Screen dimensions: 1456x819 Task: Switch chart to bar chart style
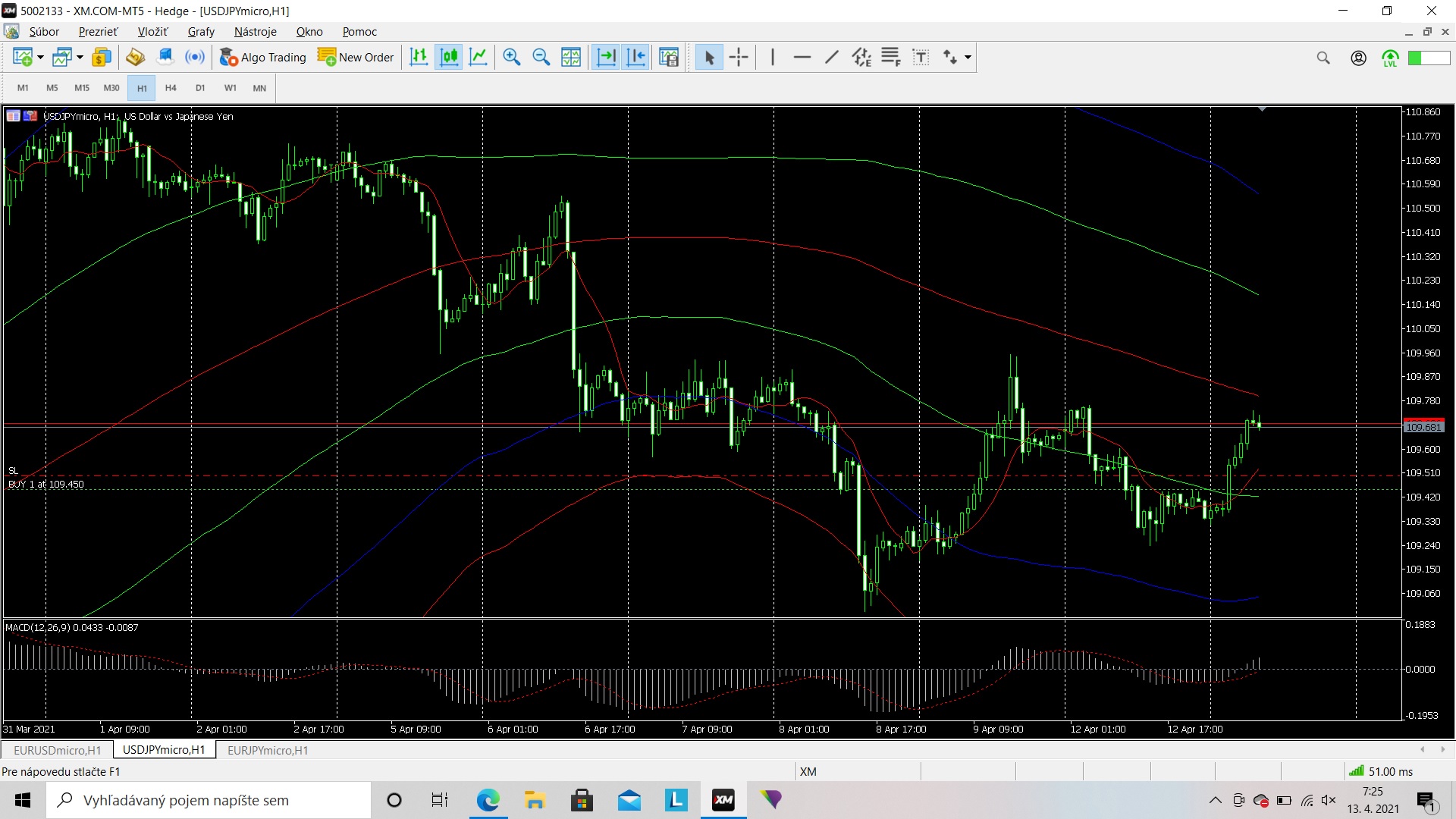point(419,57)
